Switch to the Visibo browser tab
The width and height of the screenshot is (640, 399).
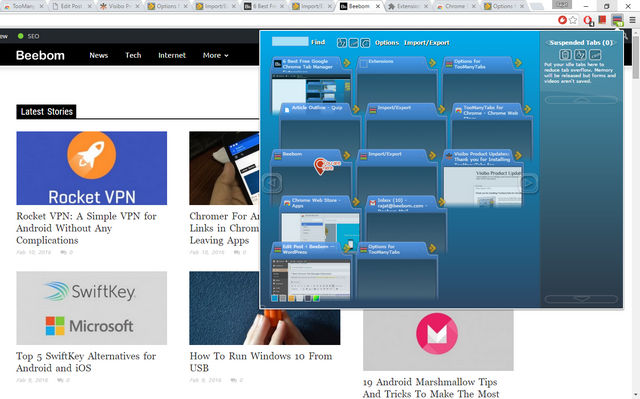pyautogui.click(x=120, y=6)
